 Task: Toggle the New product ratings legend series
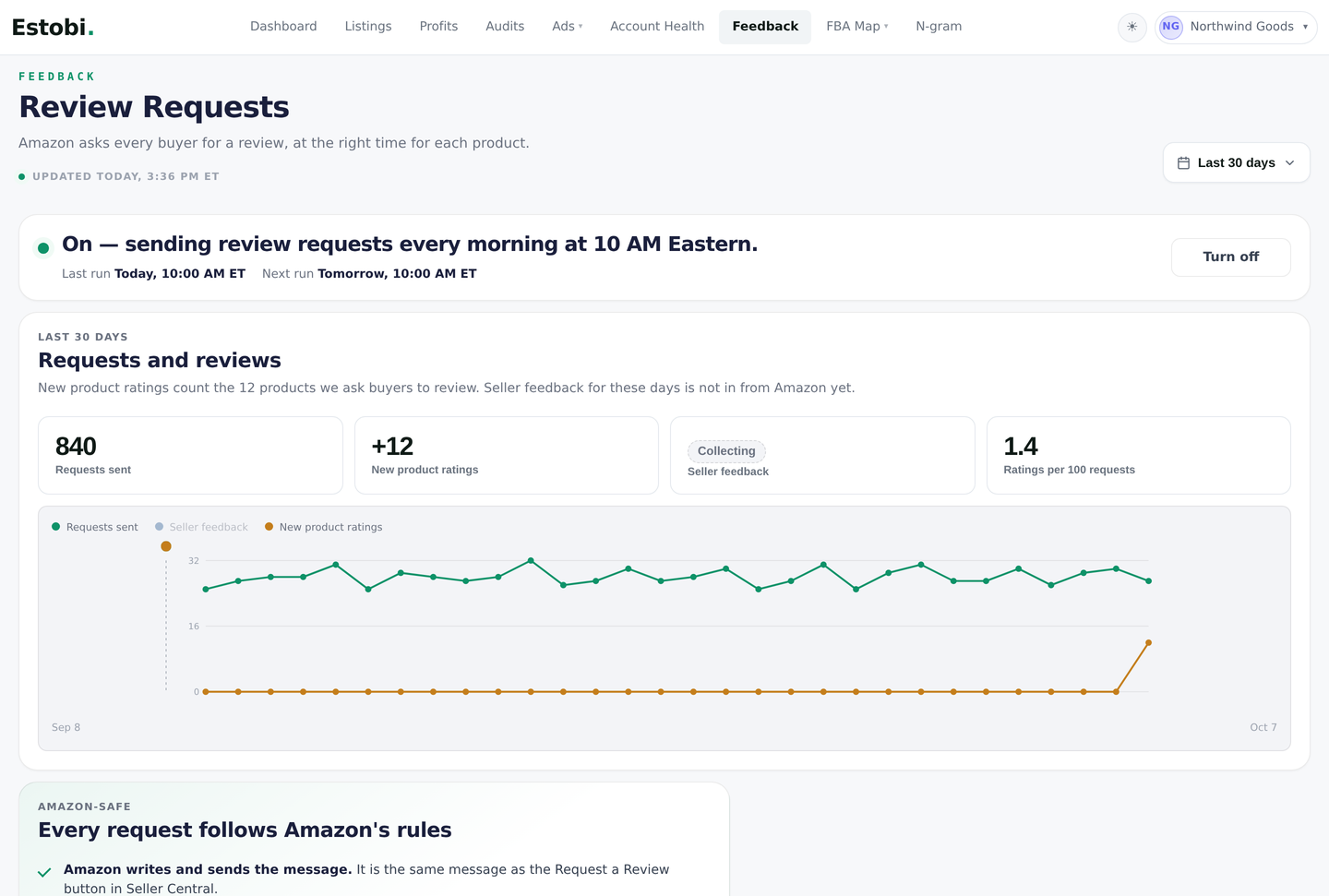(x=323, y=527)
